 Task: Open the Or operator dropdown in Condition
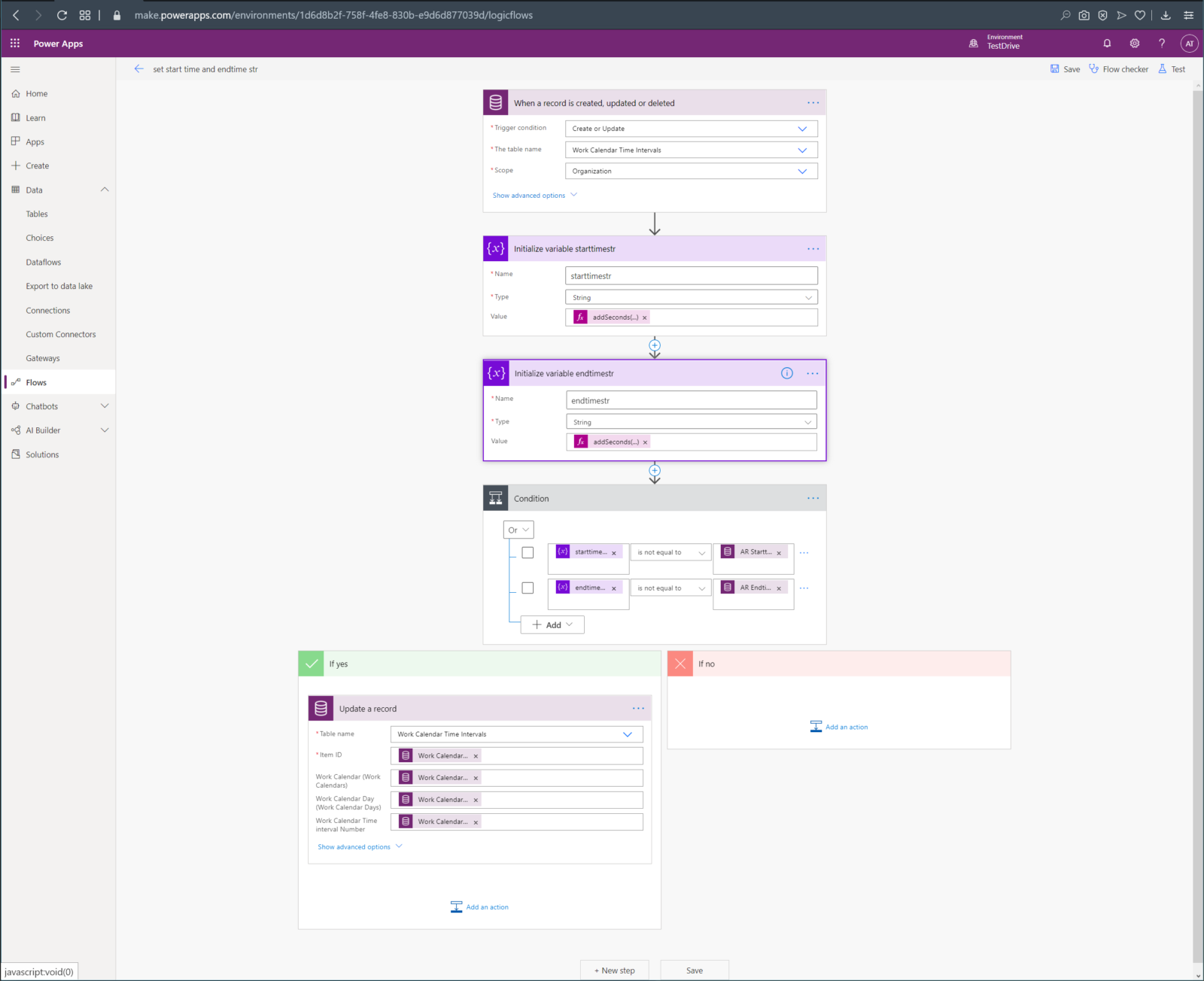click(518, 530)
